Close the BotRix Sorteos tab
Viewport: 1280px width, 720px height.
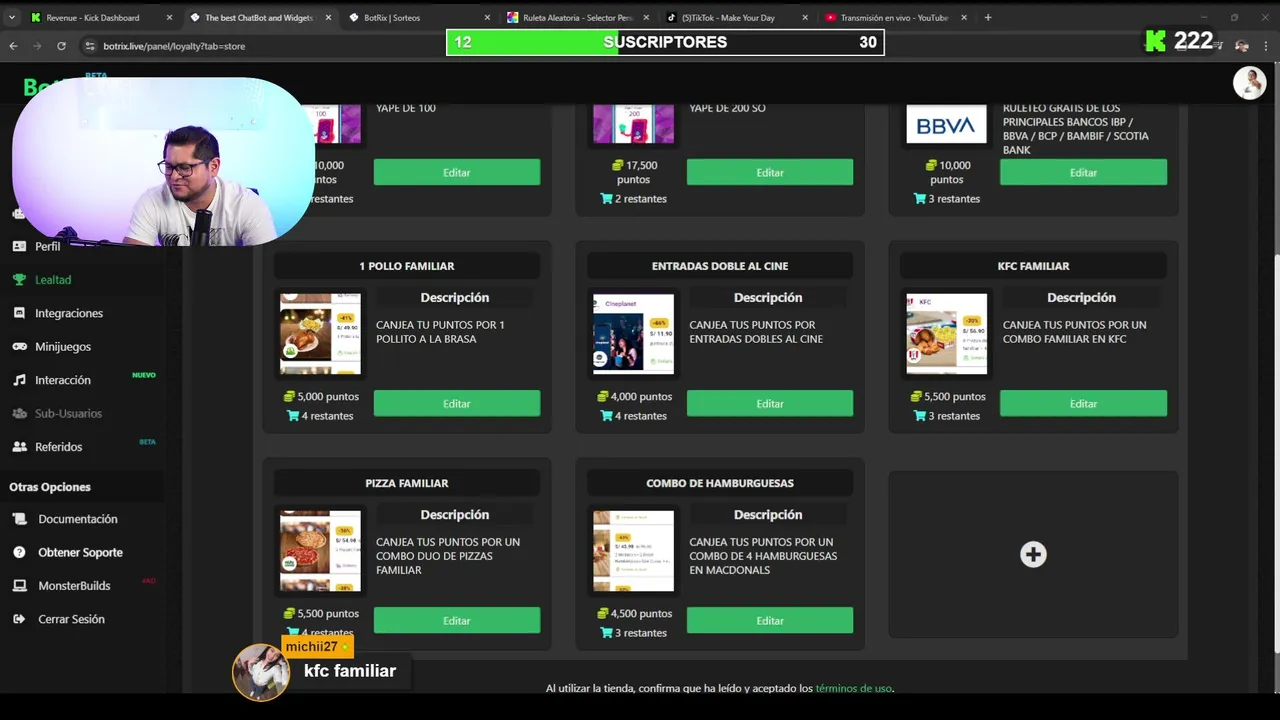tap(487, 17)
